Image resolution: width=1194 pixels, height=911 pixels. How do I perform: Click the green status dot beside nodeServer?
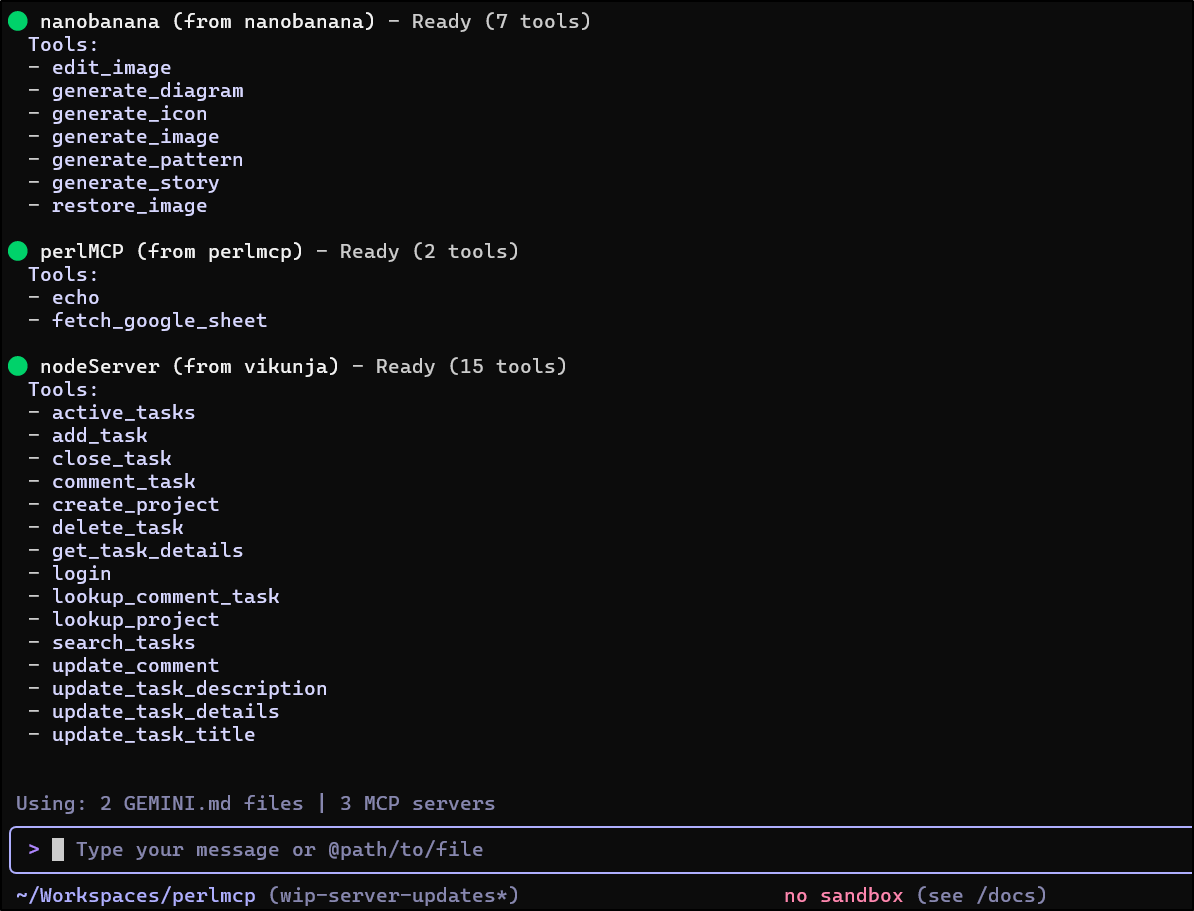click(x=17, y=367)
